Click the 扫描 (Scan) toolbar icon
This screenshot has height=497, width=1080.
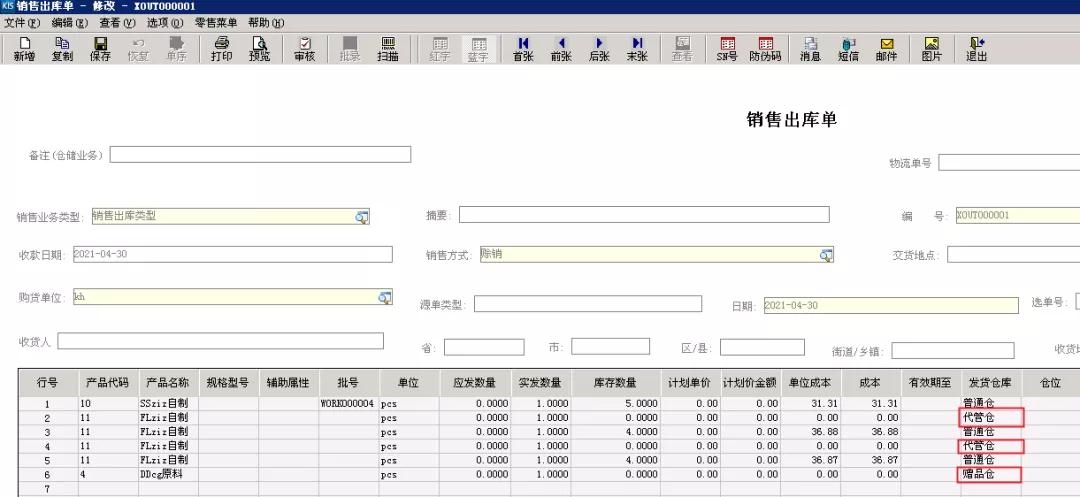pos(387,49)
